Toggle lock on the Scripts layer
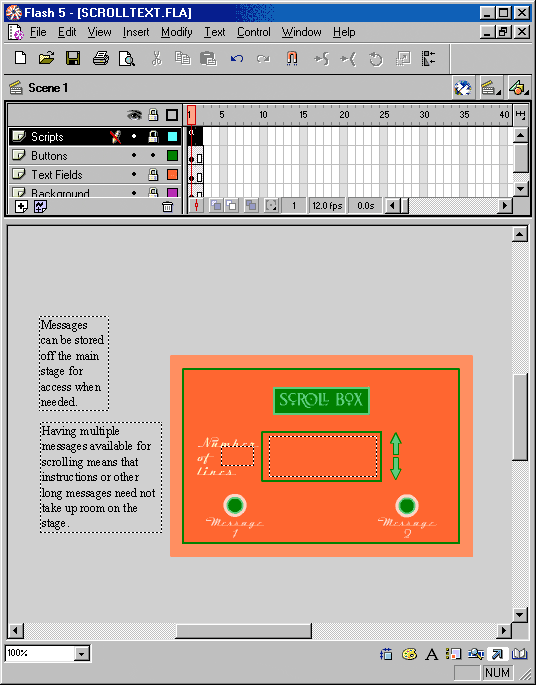536x685 pixels. point(152,137)
